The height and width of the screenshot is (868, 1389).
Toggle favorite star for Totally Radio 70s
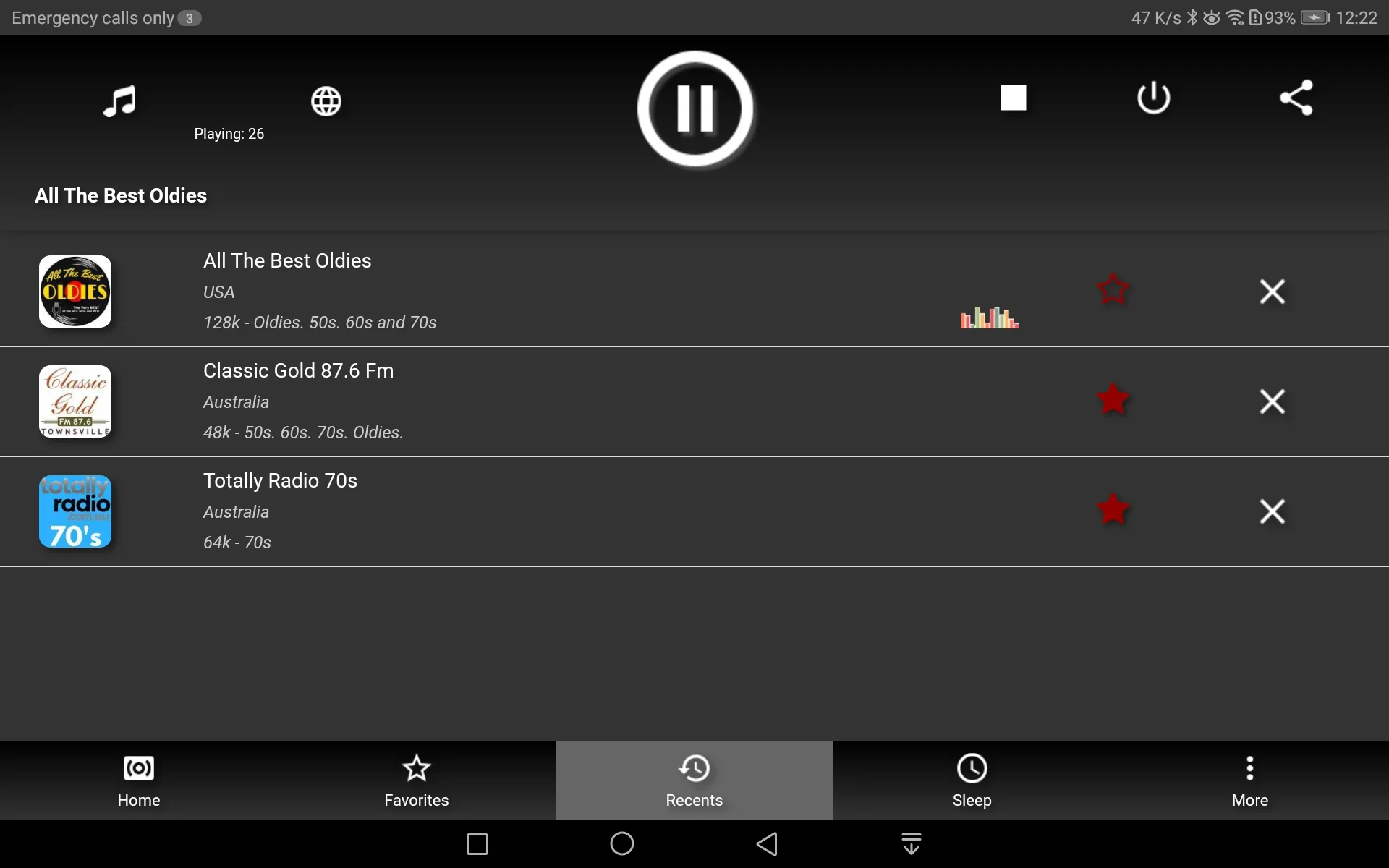[x=1113, y=511]
